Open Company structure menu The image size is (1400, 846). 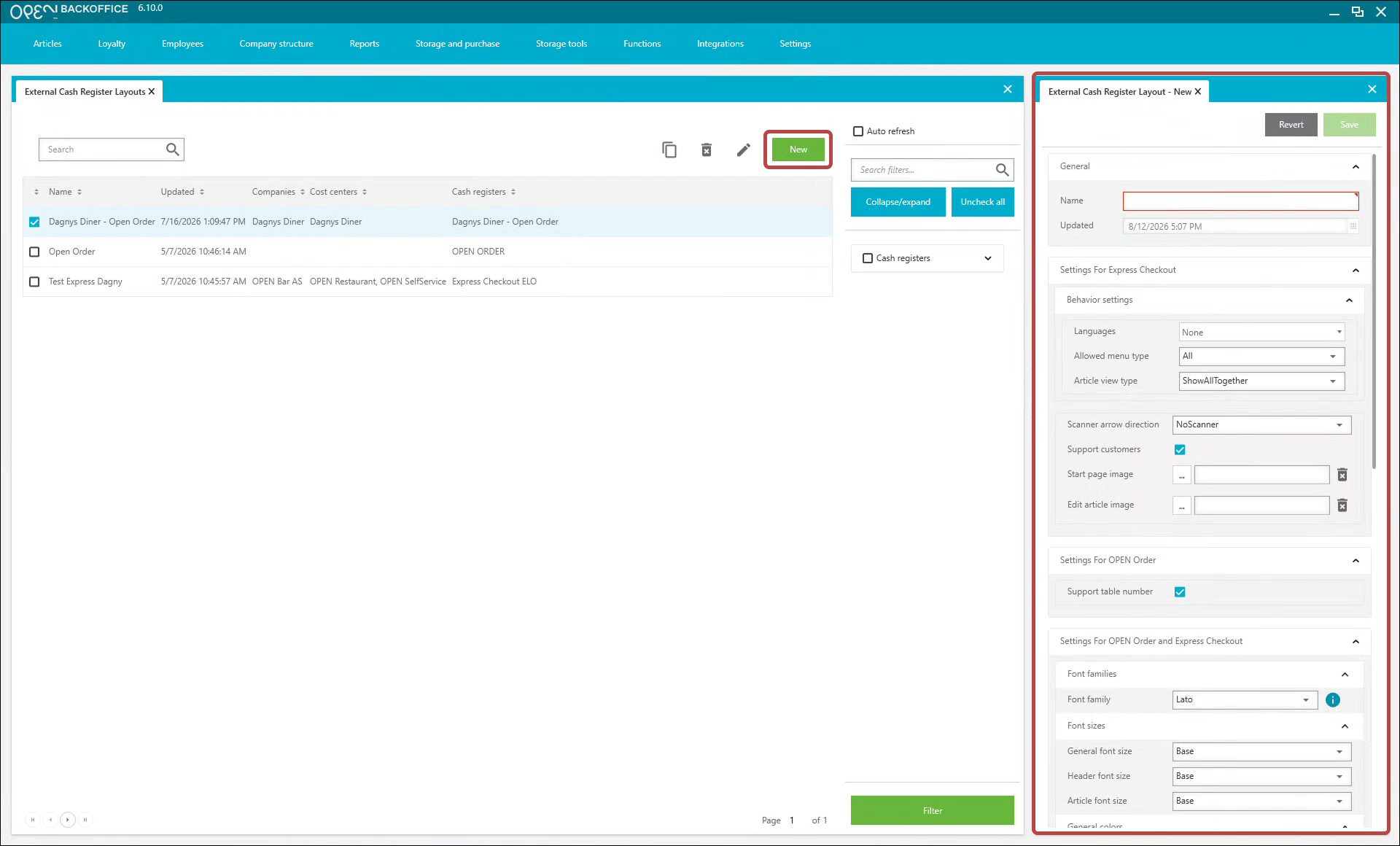coord(276,44)
